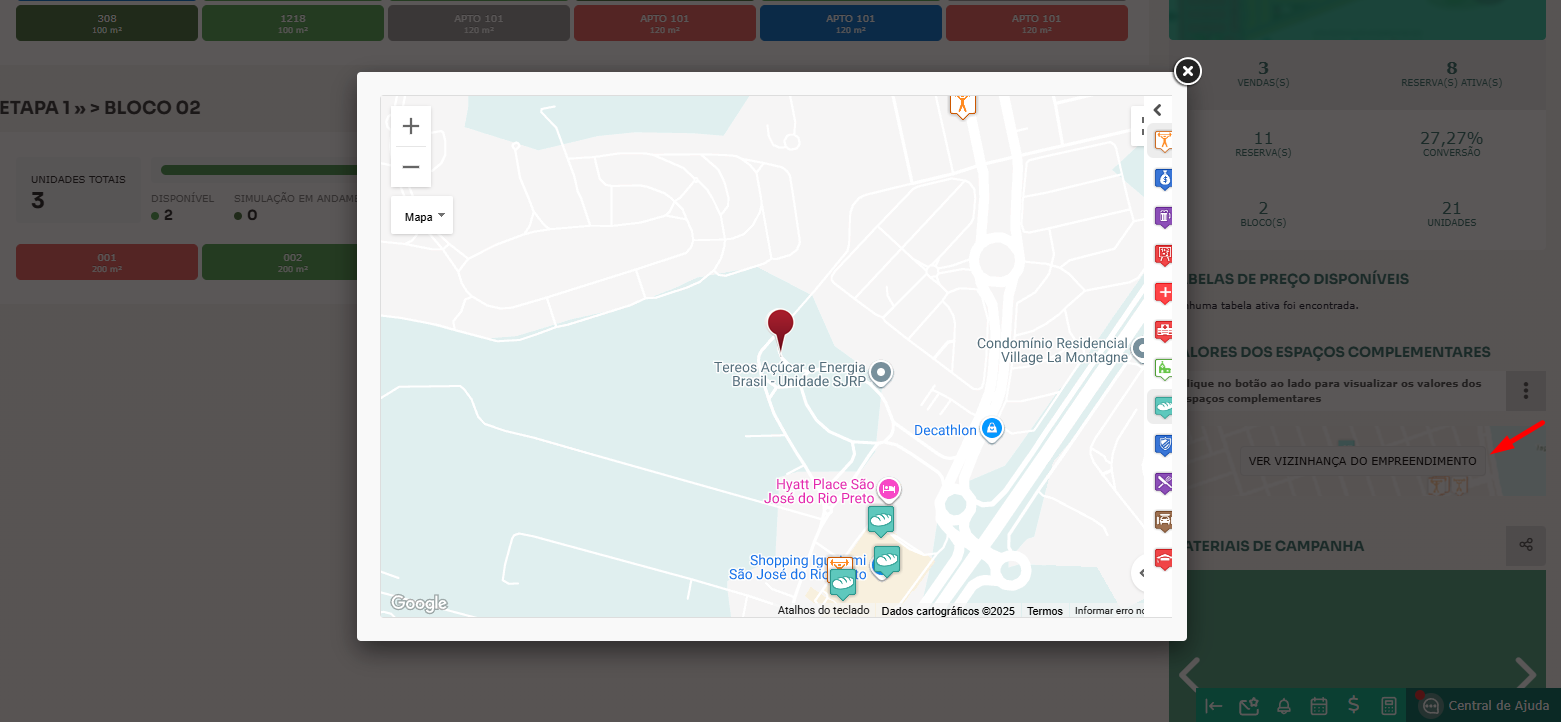Viewport: 1562px width, 722px height.
Task: Click Condomínio Residencial Village La Montagne label
Action: [x=1052, y=350]
